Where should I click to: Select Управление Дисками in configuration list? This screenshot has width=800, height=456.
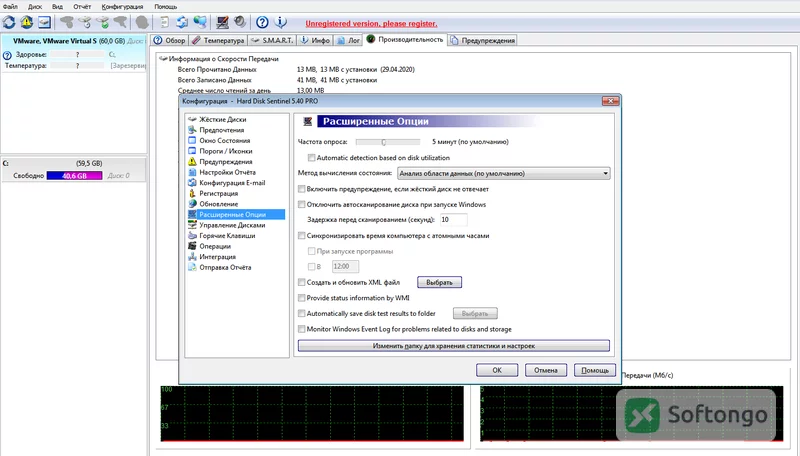point(232,225)
